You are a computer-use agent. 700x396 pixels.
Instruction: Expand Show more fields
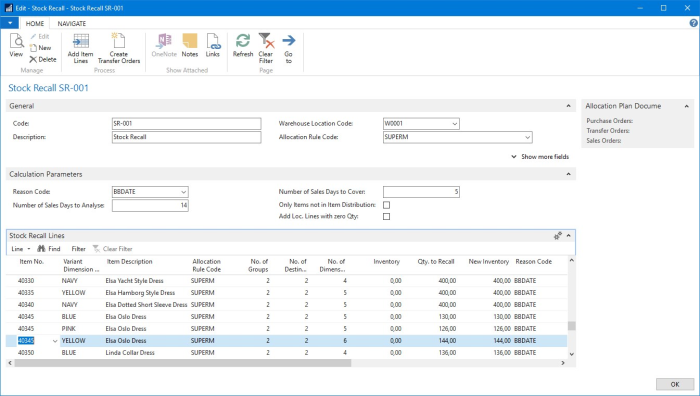[540, 157]
